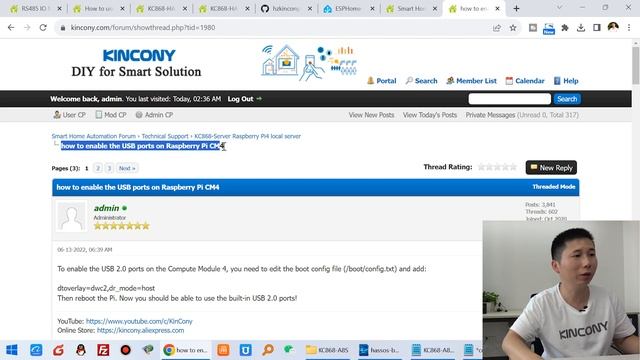Click the address bar URL field
The height and width of the screenshot is (360, 640).
coord(273,27)
